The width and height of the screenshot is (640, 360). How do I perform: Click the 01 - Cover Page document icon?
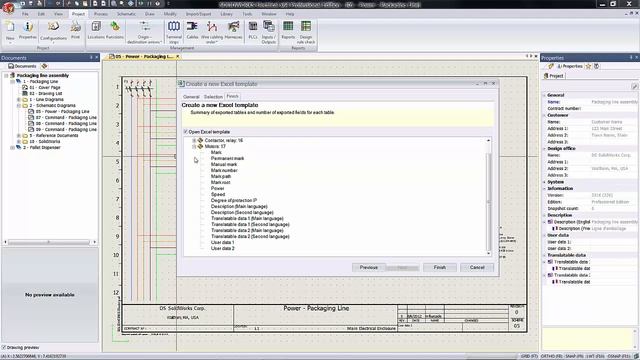click(x=25, y=87)
